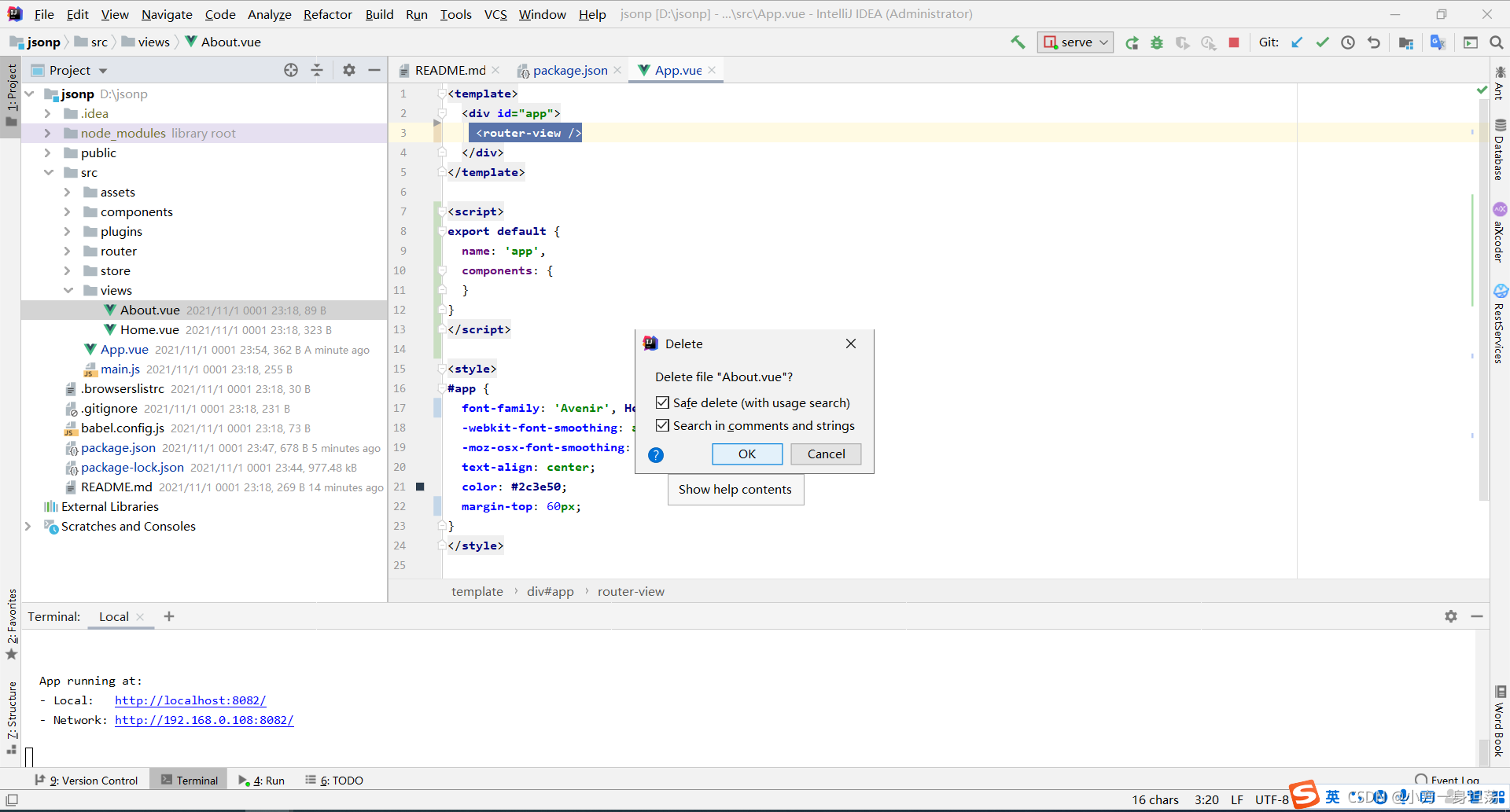The height and width of the screenshot is (812, 1510).
Task: Open the 192.168.0.108:8082 network link
Action: coord(204,720)
